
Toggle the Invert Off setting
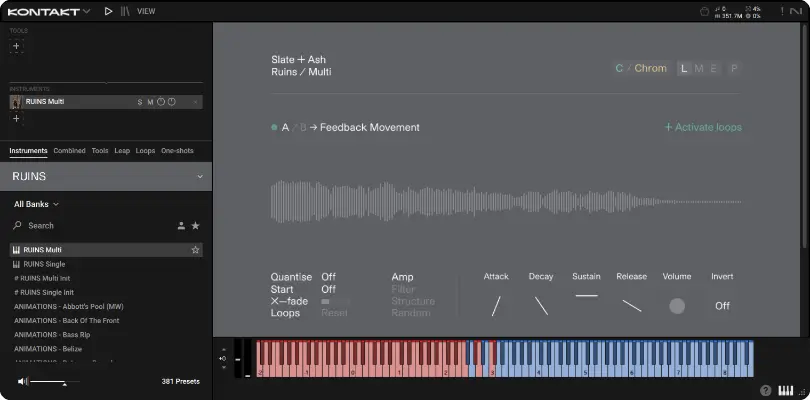(x=722, y=306)
